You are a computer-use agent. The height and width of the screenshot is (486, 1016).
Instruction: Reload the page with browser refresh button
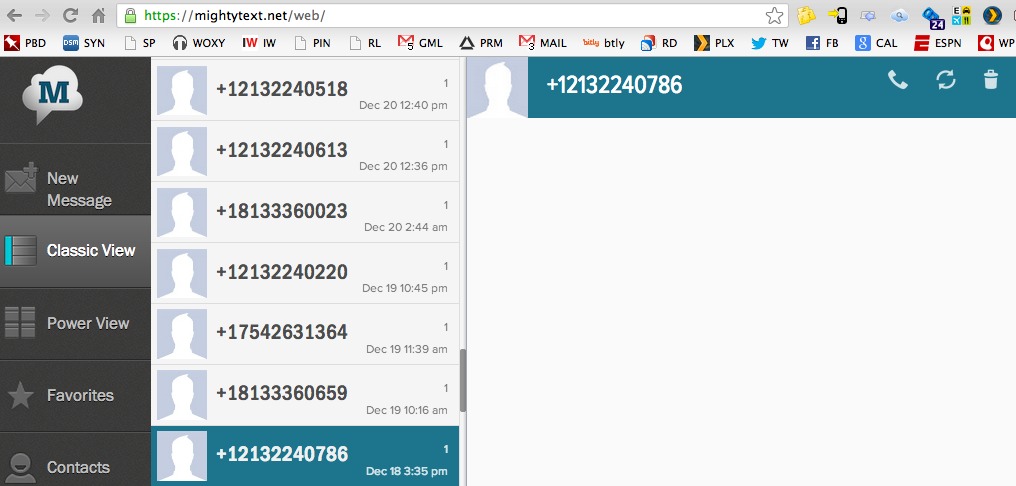tap(70, 16)
